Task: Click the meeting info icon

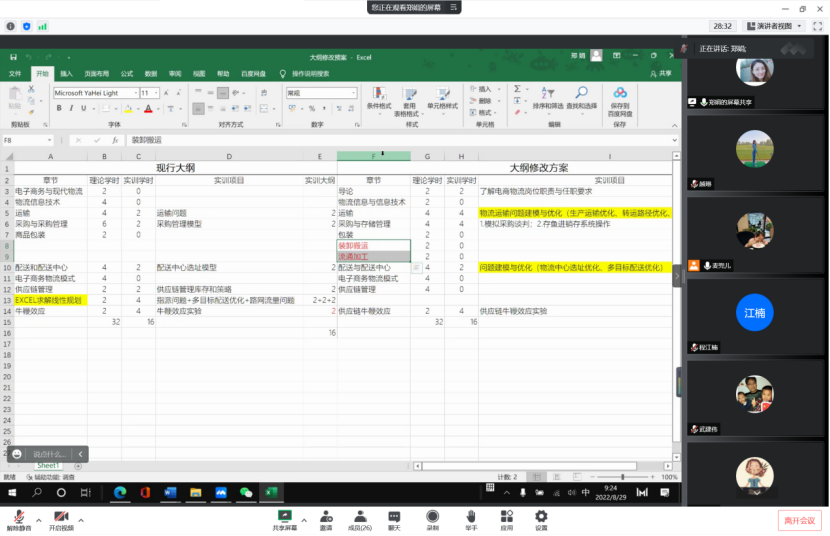Action: 11,26
